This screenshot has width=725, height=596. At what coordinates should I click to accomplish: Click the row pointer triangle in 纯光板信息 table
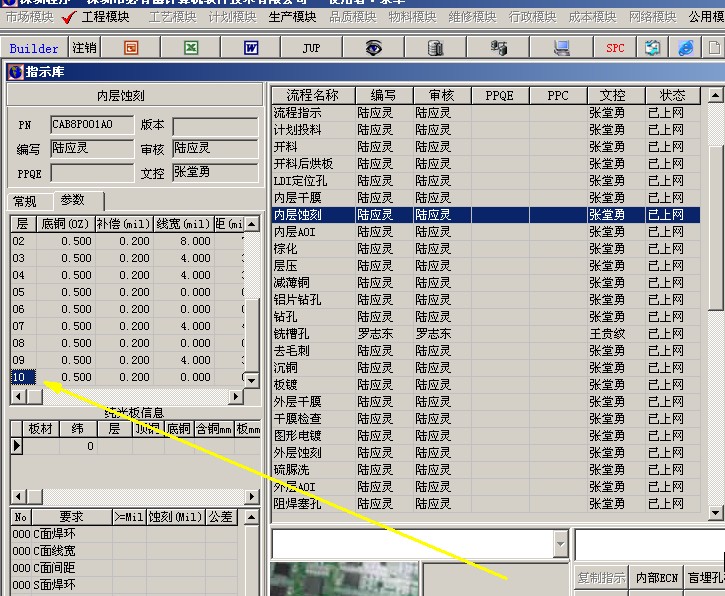point(17,446)
